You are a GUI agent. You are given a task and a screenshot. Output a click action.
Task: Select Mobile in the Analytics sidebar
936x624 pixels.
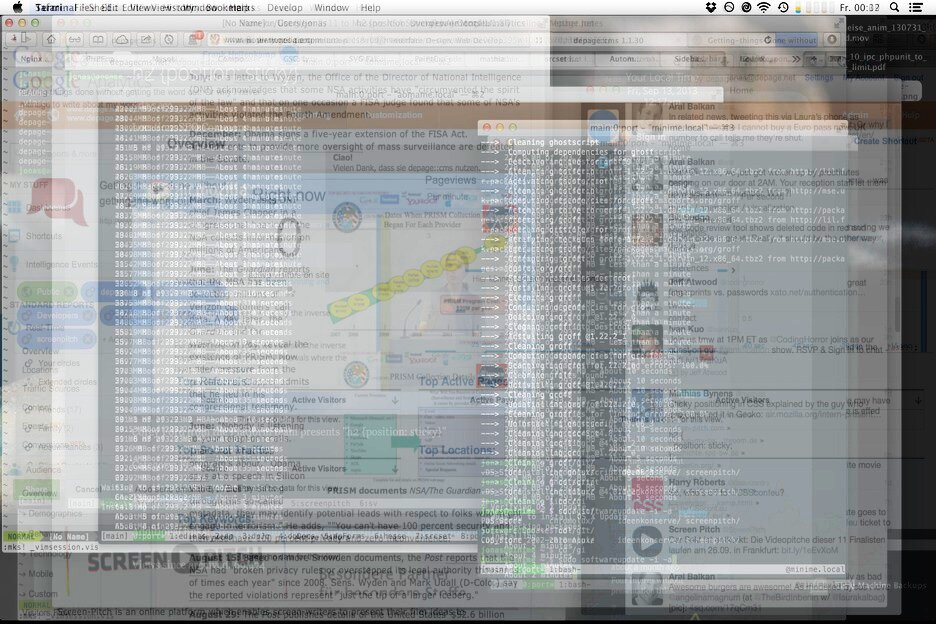click(41, 574)
